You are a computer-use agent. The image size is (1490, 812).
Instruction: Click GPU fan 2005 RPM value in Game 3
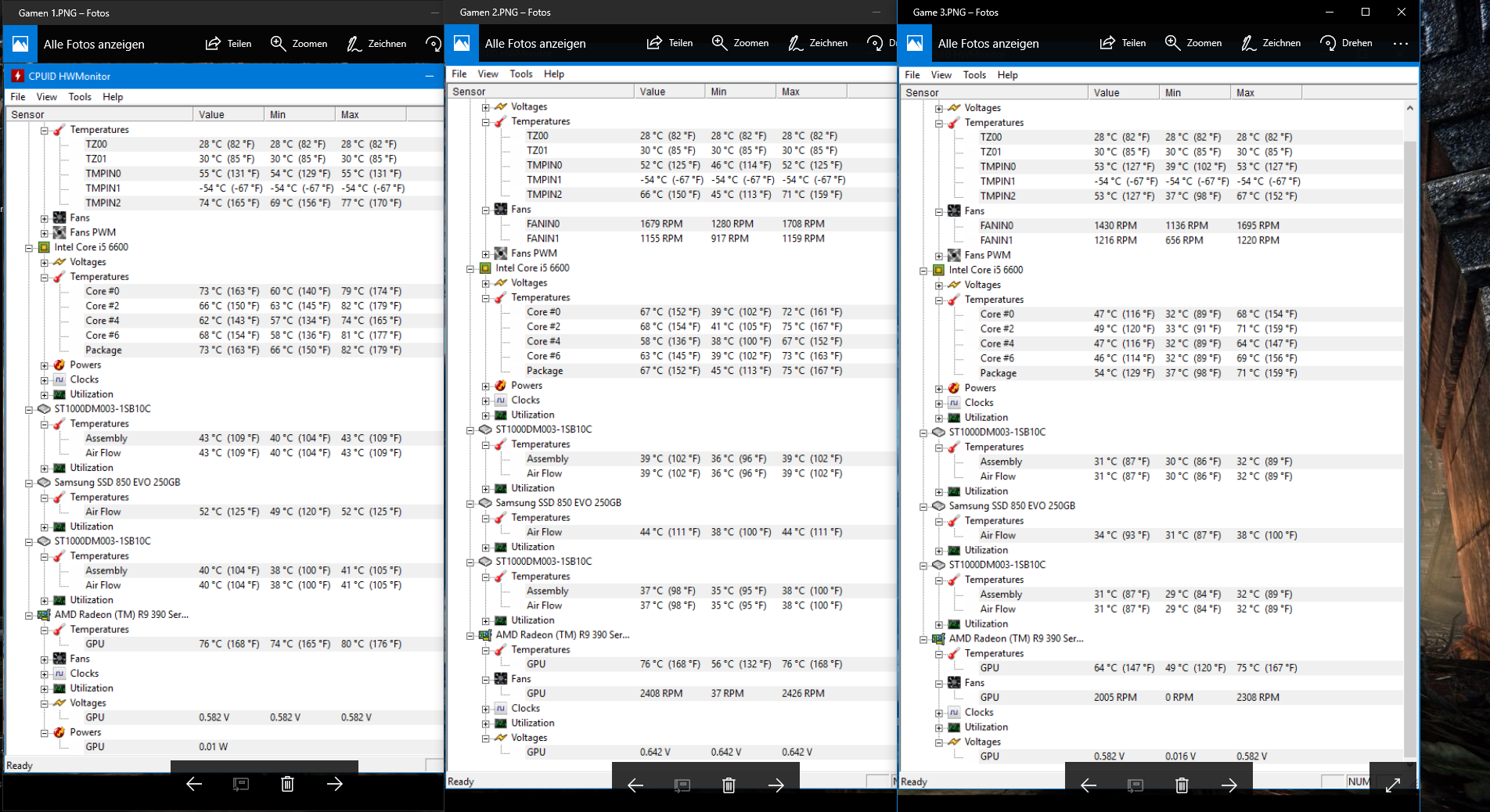(x=1115, y=697)
